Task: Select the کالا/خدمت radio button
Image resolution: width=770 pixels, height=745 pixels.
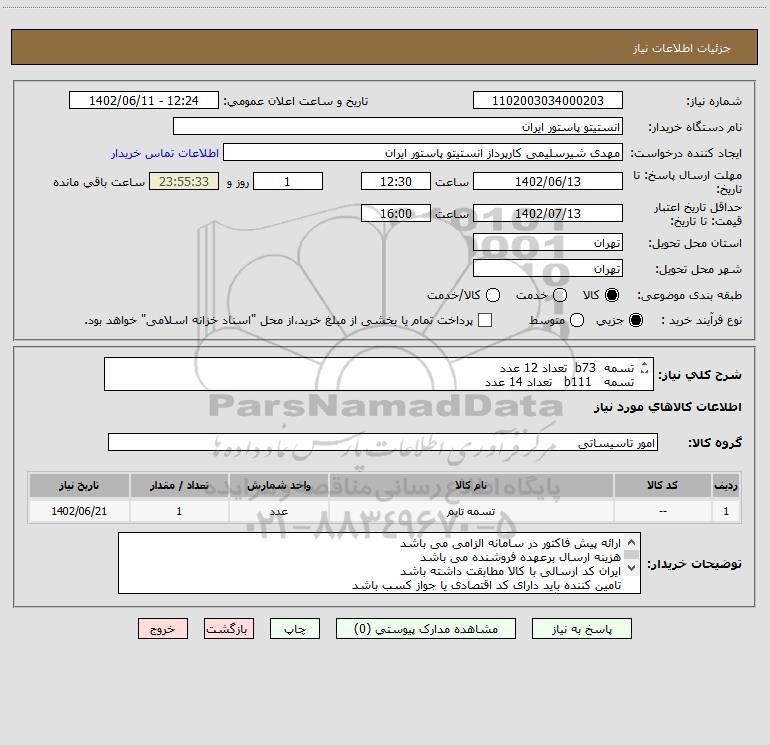Action: coord(493,295)
